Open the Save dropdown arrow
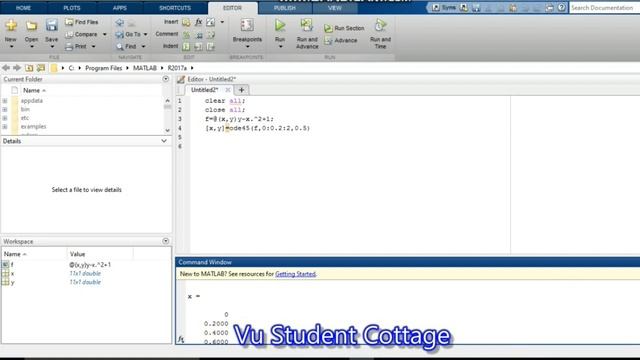The image size is (640, 360). [x=52, y=47]
